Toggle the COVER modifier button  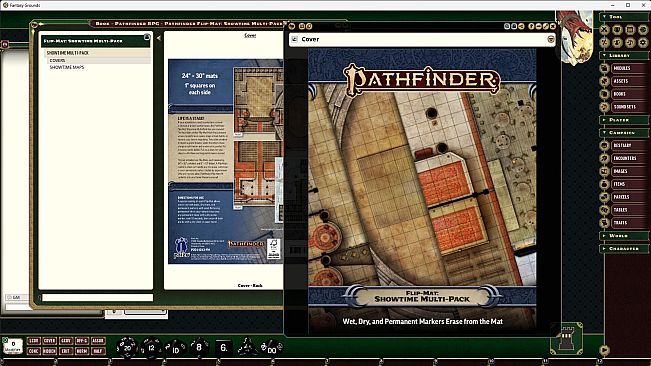click(49, 341)
